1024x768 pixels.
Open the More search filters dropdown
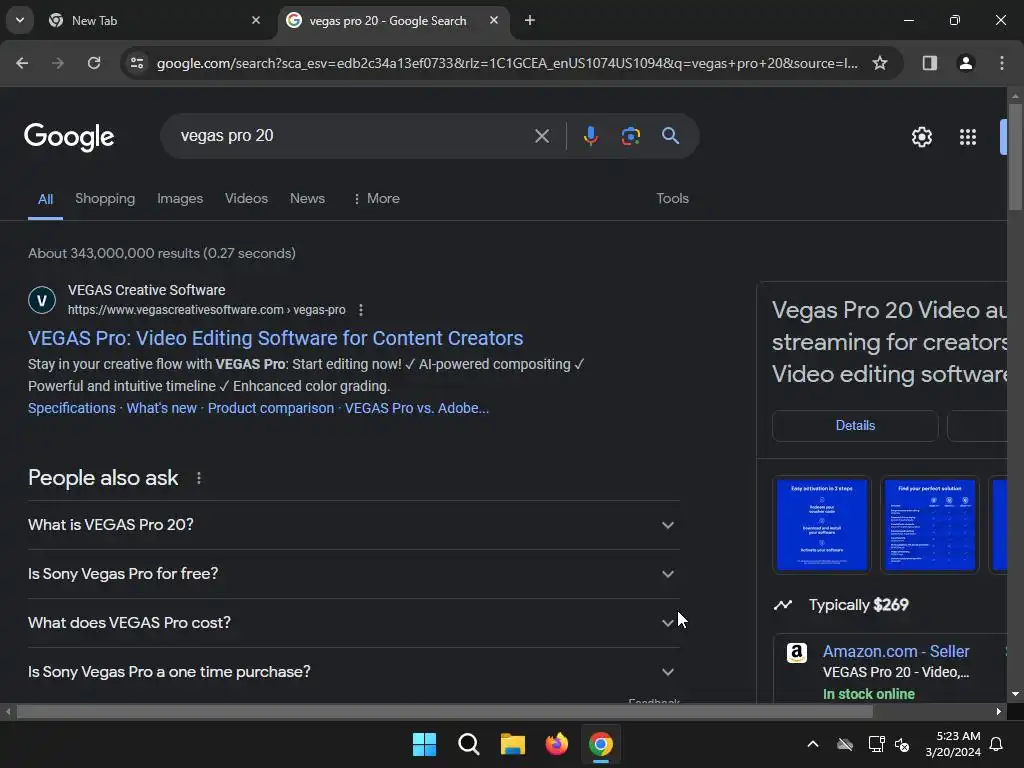click(x=376, y=199)
